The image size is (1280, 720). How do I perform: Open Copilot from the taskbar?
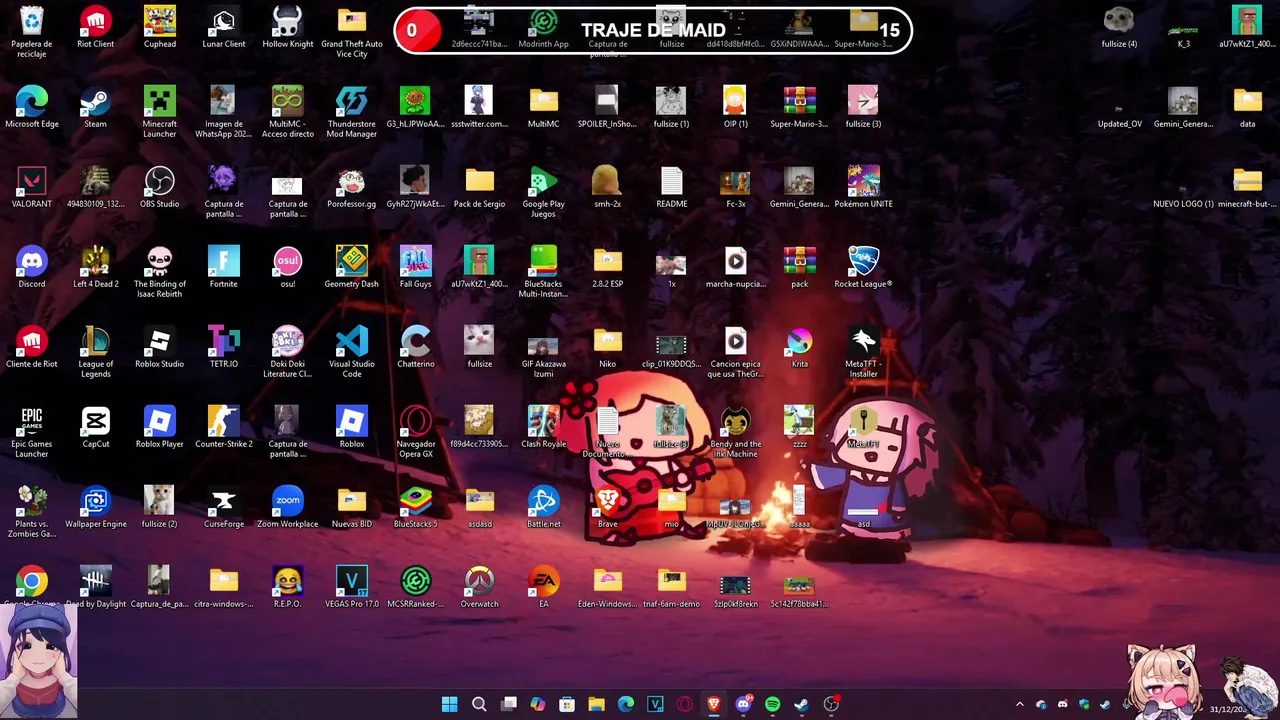(538, 704)
